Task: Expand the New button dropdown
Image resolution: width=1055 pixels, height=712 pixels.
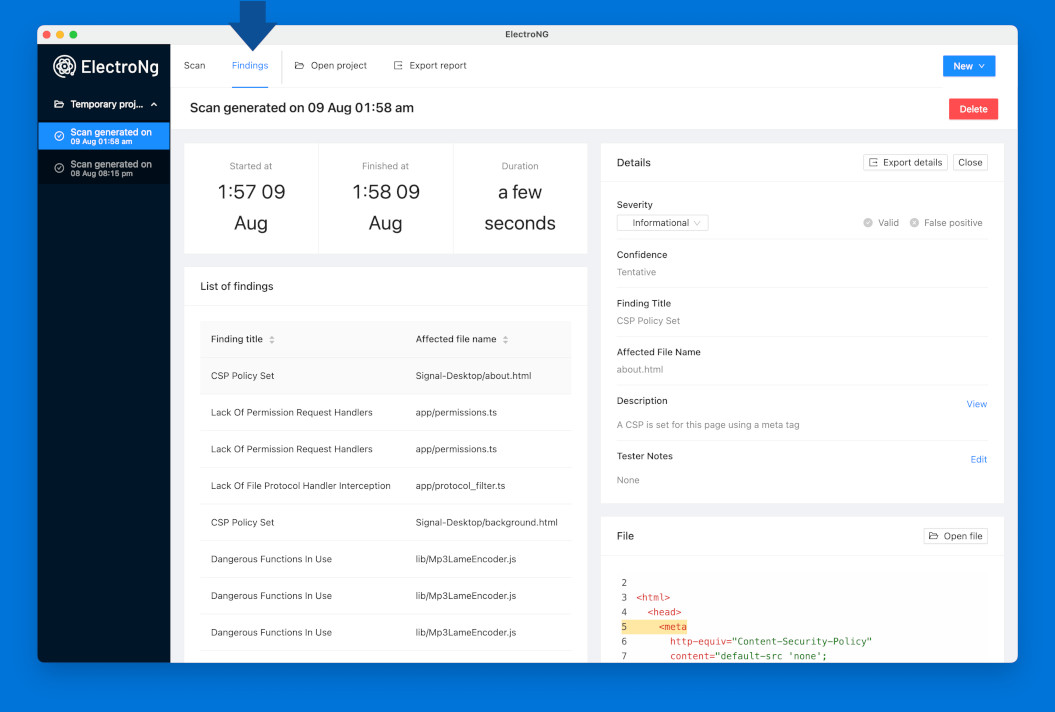Action: pyautogui.click(x=969, y=66)
